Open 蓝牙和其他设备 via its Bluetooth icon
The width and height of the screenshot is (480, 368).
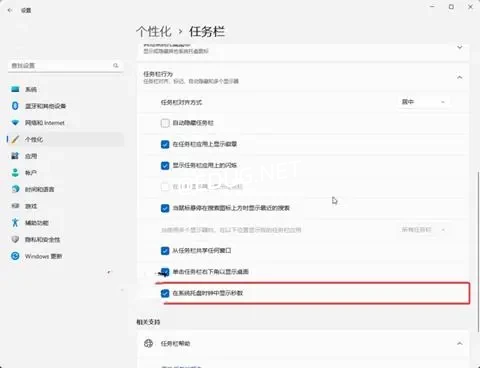click(x=15, y=106)
